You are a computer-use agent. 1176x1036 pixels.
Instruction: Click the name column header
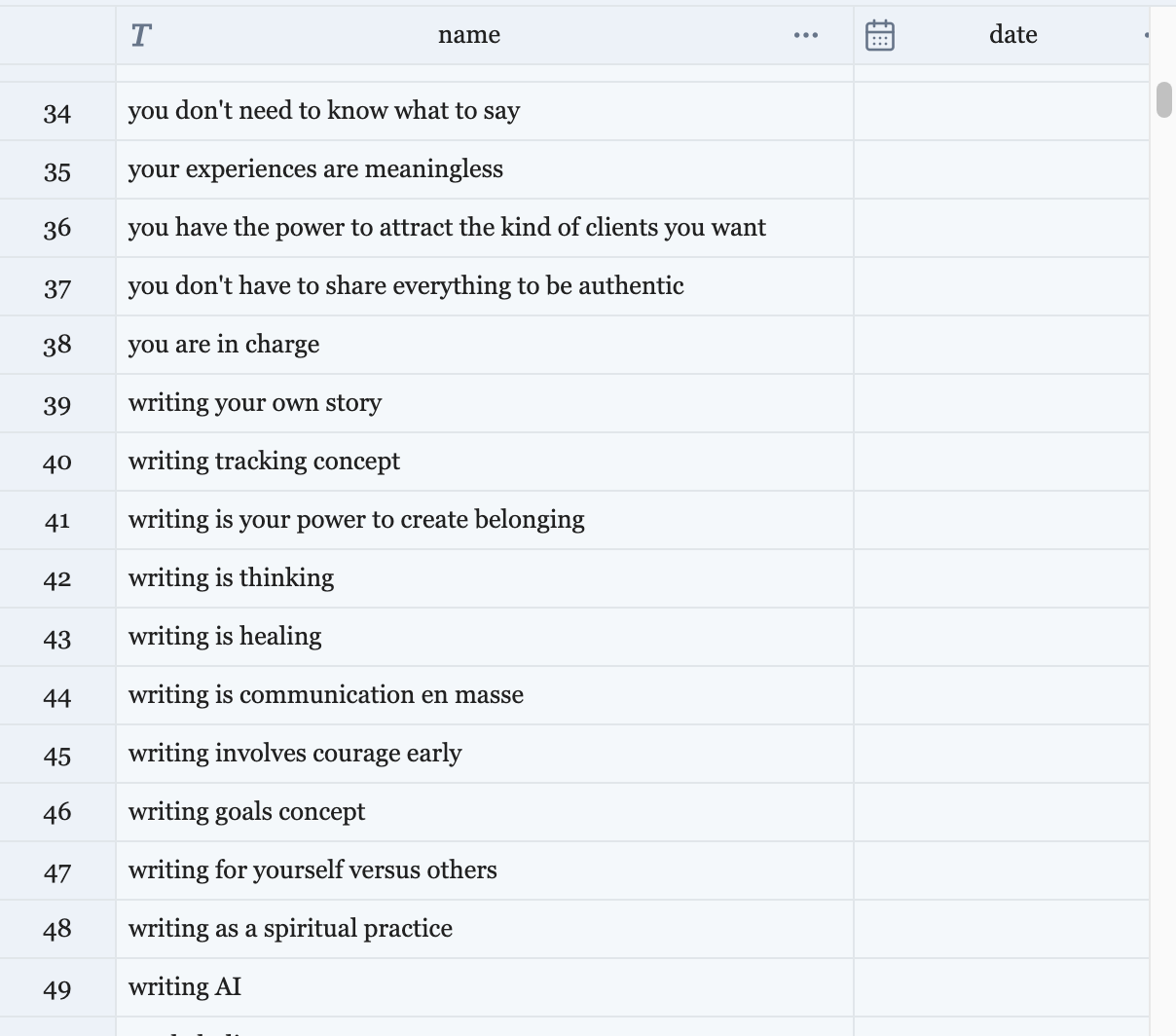pos(469,36)
